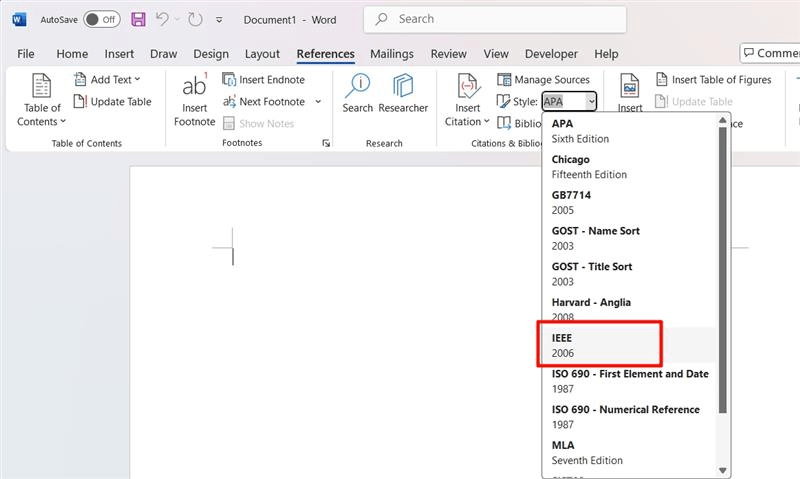This screenshot has height=479, width=800.
Task: Open the Draw tab
Action: tap(163, 54)
